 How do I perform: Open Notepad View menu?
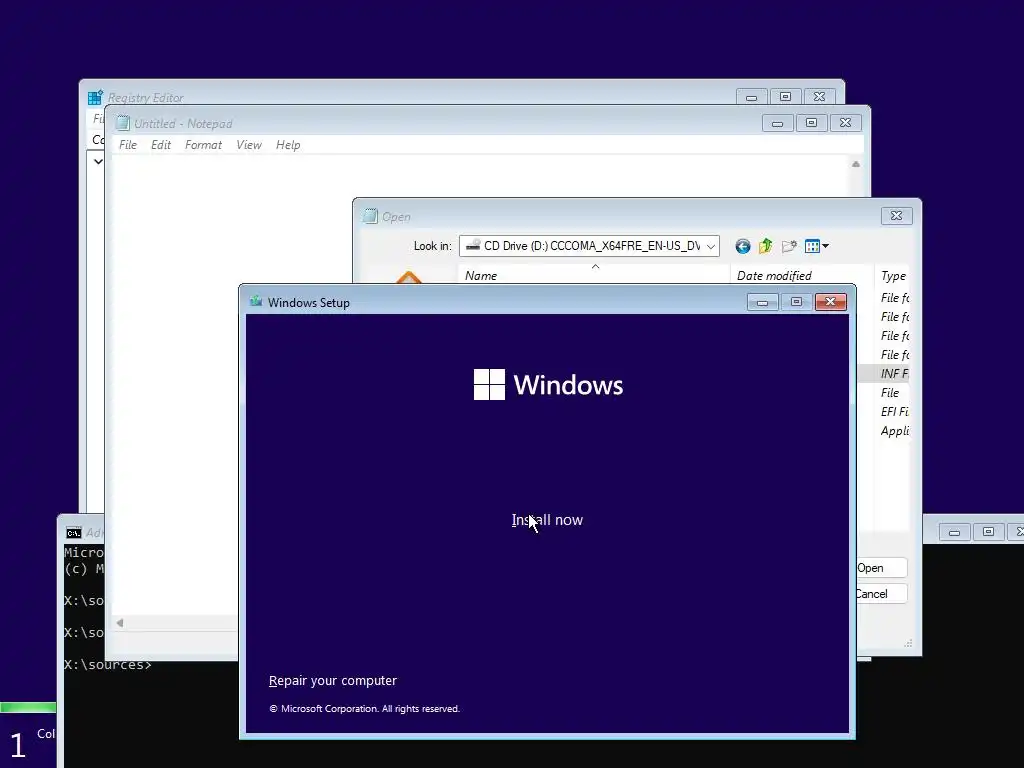[x=249, y=145]
